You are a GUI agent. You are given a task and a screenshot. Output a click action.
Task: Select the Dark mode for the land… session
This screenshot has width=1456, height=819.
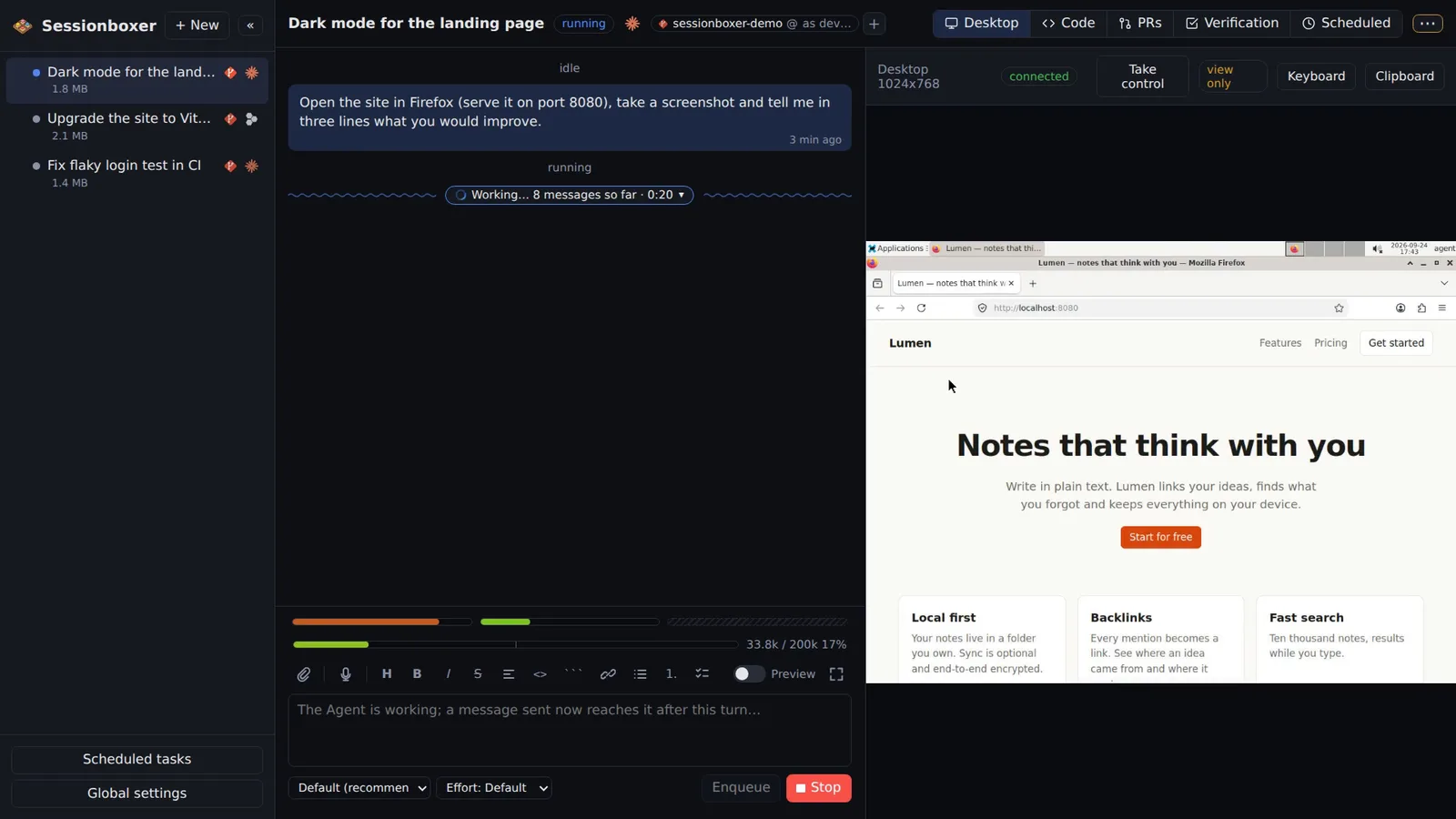point(136,80)
